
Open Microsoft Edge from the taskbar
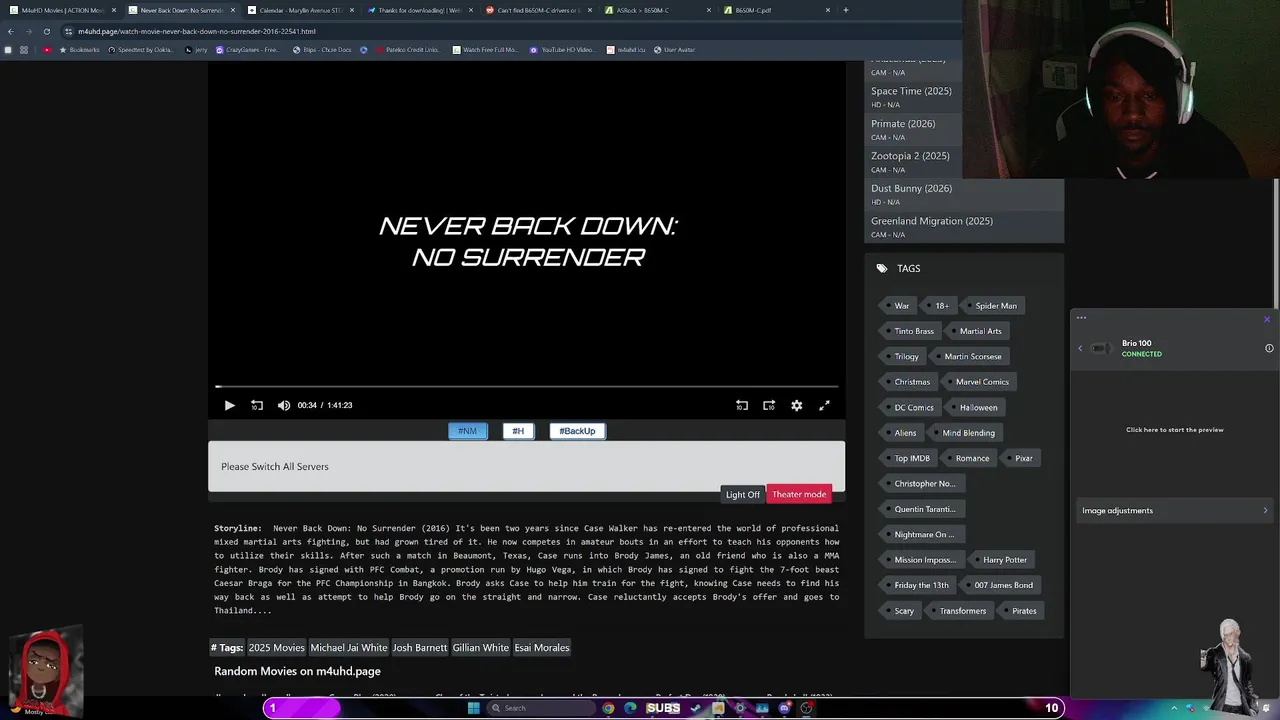(630, 708)
